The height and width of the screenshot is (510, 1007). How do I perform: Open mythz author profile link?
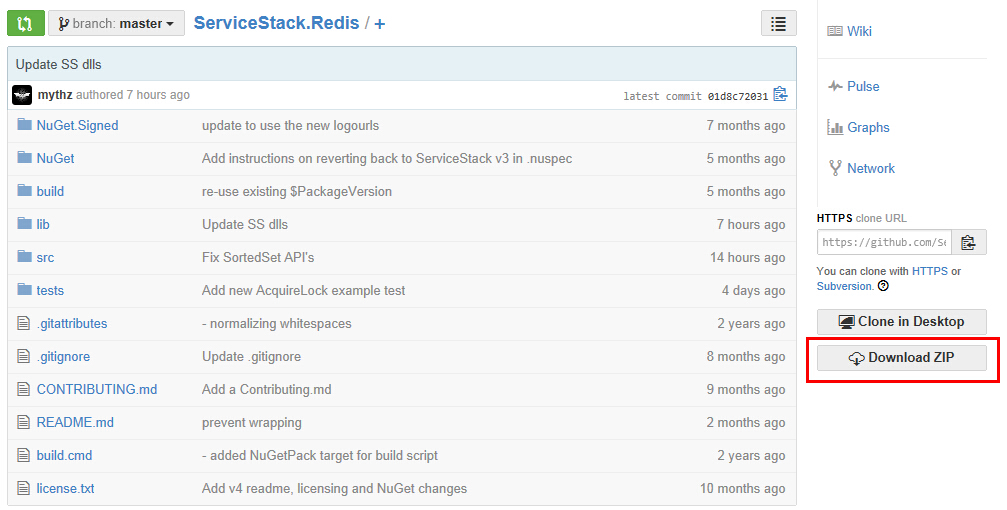[55, 95]
